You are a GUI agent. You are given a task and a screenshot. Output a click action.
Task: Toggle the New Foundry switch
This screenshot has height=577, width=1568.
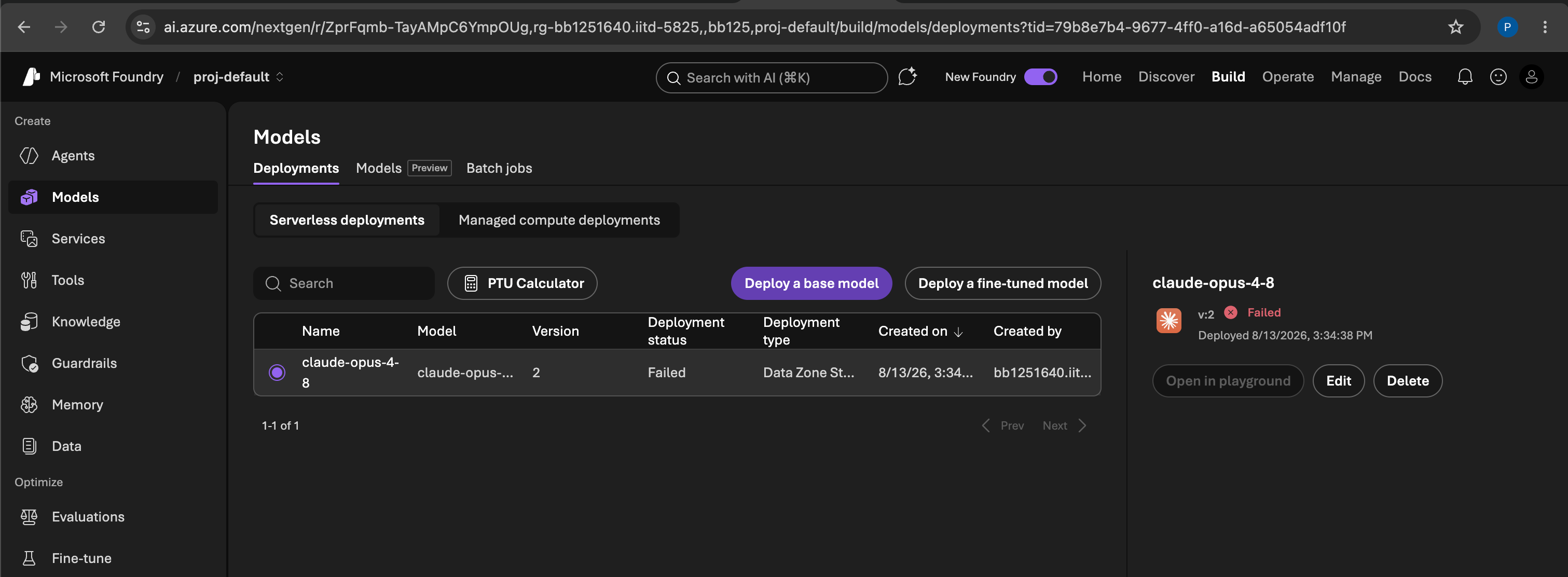pos(1040,77)
